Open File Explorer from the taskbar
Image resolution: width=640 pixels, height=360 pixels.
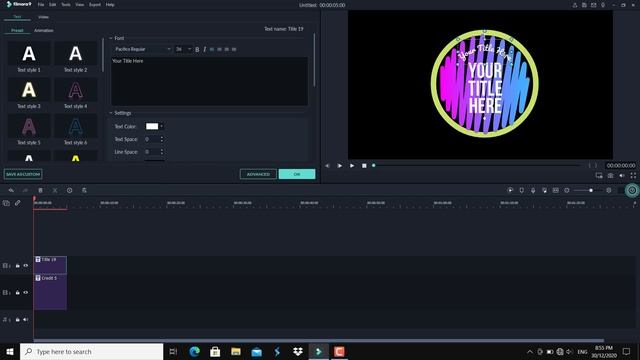[236, 351]
